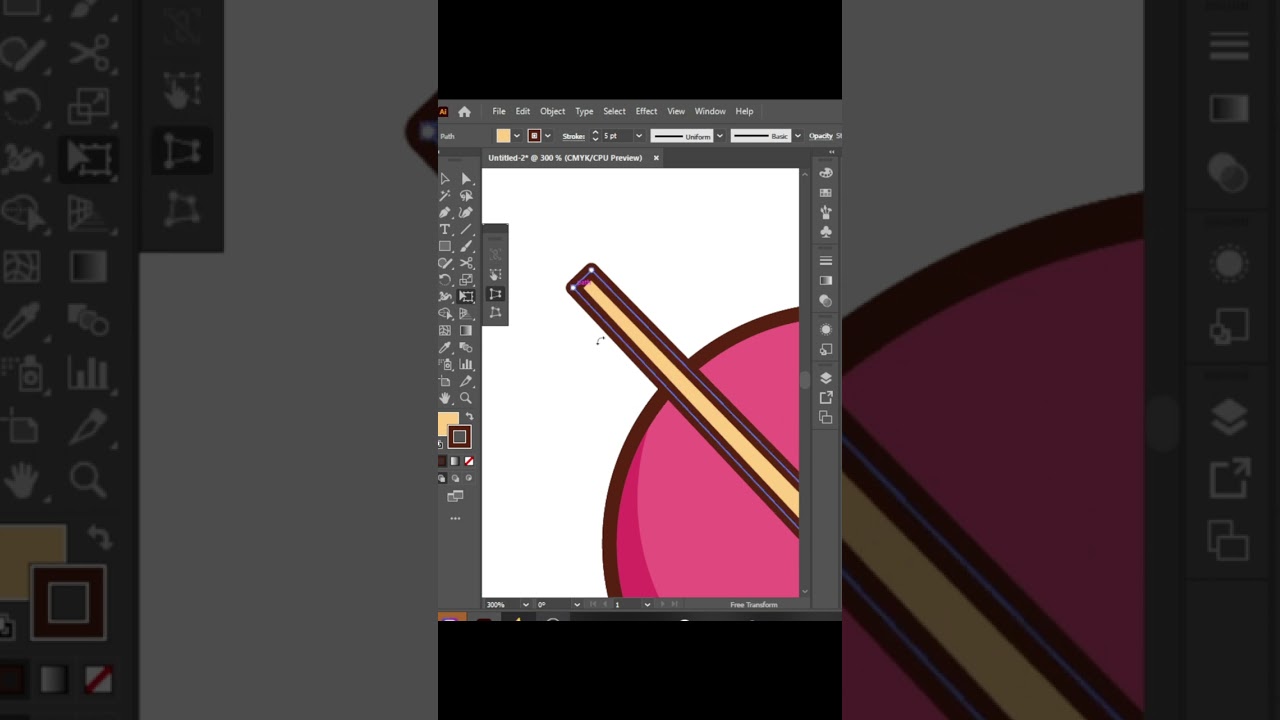Choose the Lasso tool
Screen dimensions: 1280x720
466,196
